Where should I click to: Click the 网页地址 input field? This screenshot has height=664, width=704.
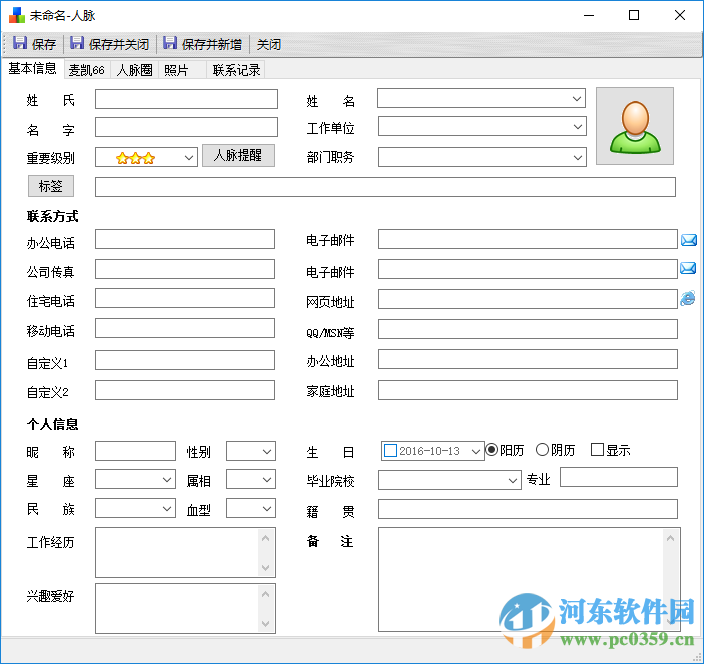click(x=528, y=299)
